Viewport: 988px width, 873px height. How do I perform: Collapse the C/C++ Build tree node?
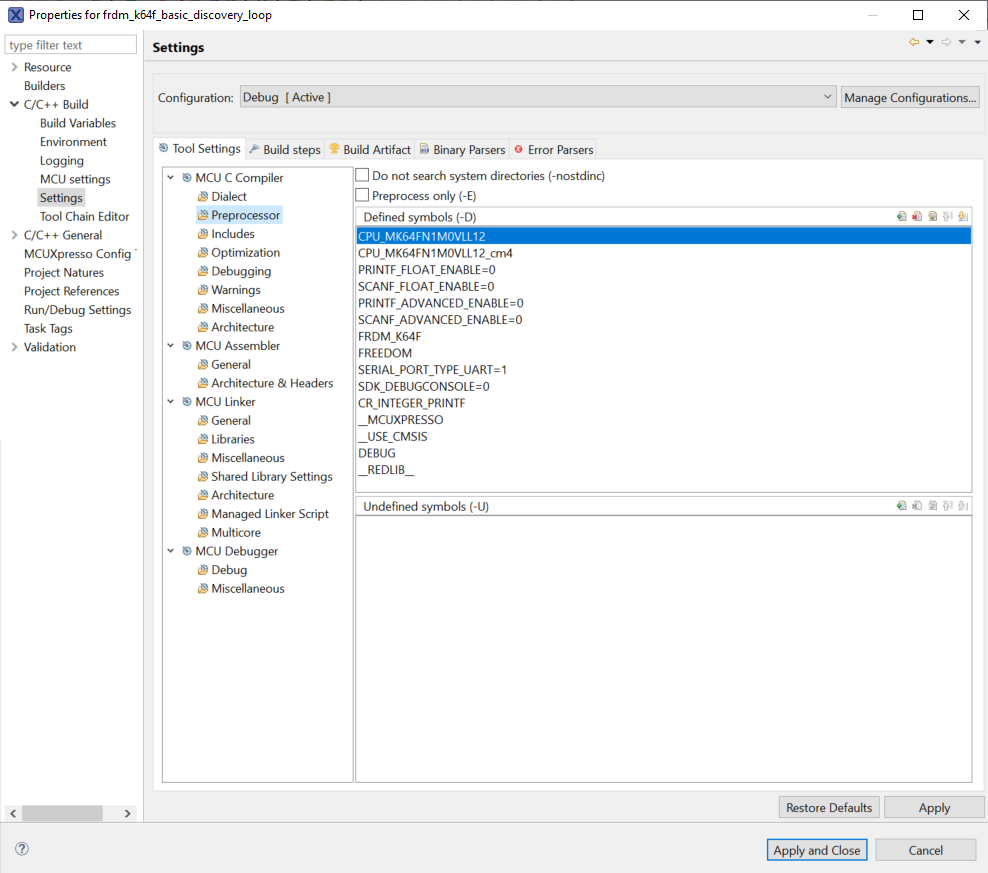click(x=14, y=104)
